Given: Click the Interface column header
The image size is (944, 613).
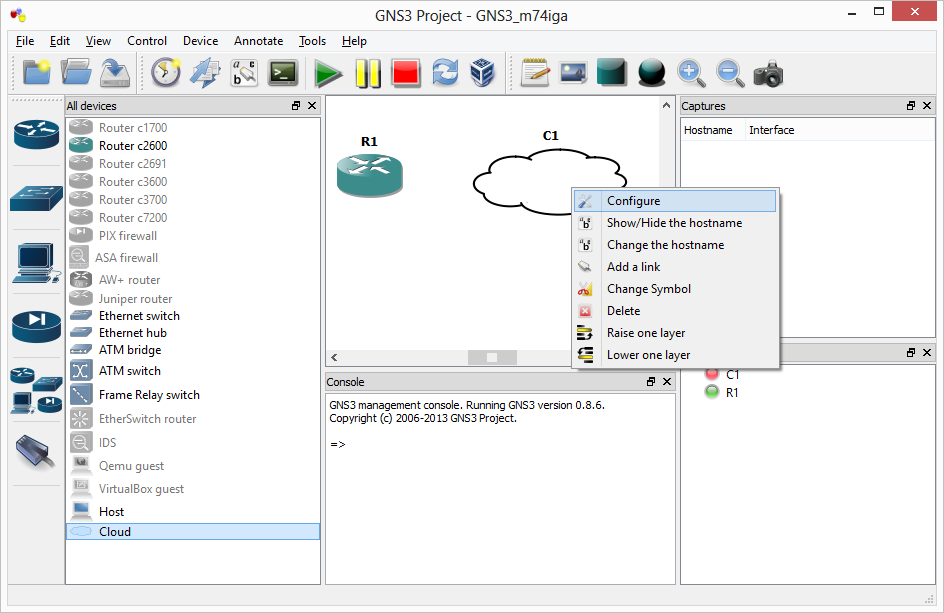Looking at the screenshot, I should click(x=772, y=130).
